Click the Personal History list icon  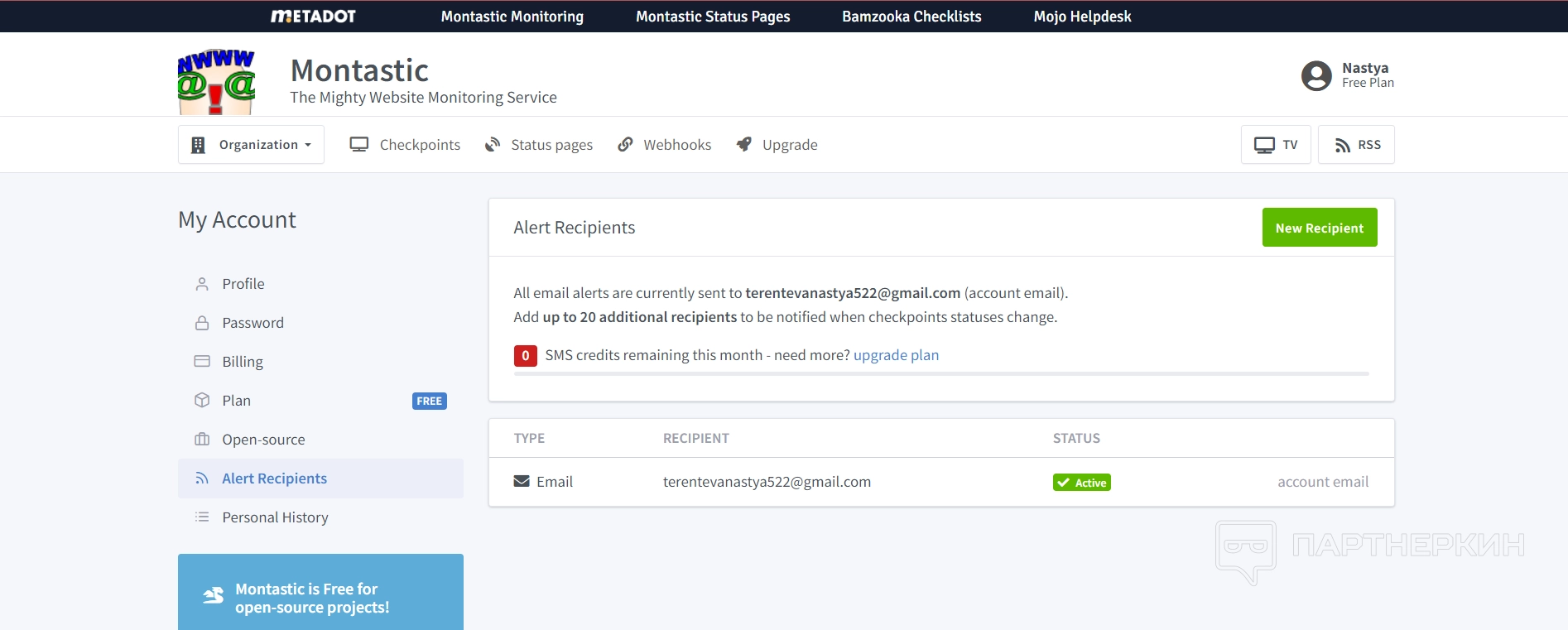coord(202,517)
